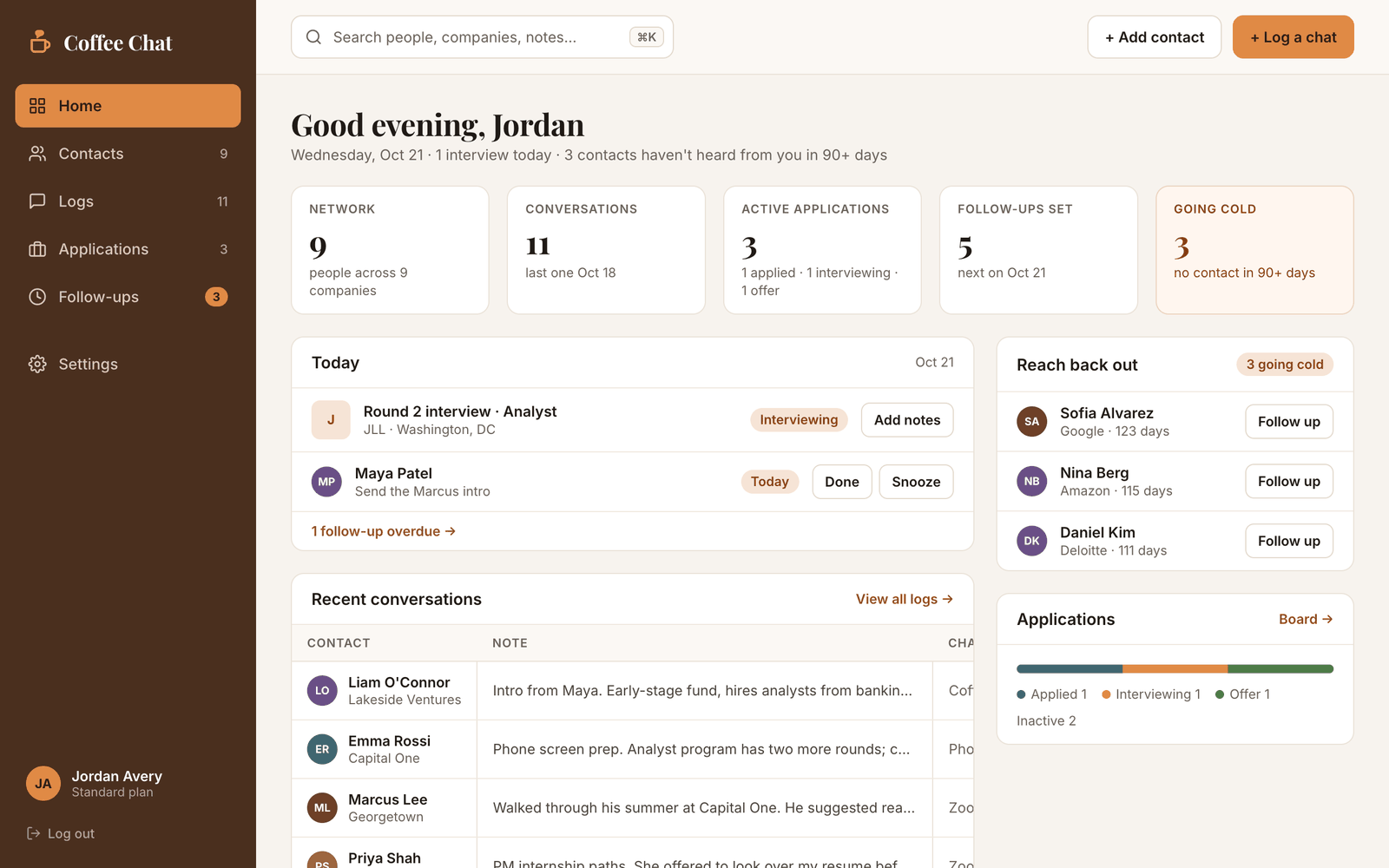The image size is (1389, 868).
Task: Click the Active Applications stat card
Action: (x=822, y=250)
